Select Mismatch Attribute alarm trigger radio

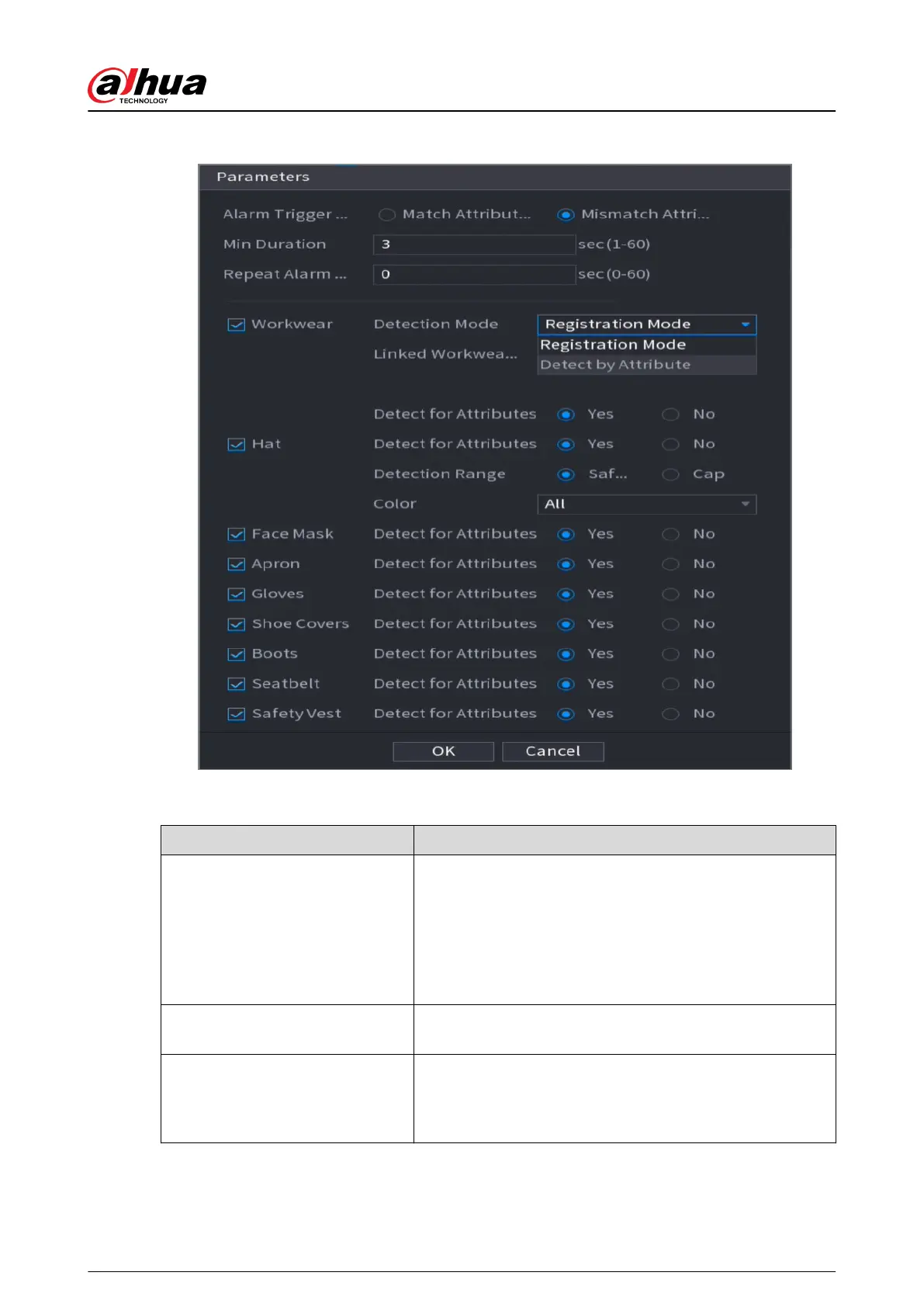pos(566,214)
